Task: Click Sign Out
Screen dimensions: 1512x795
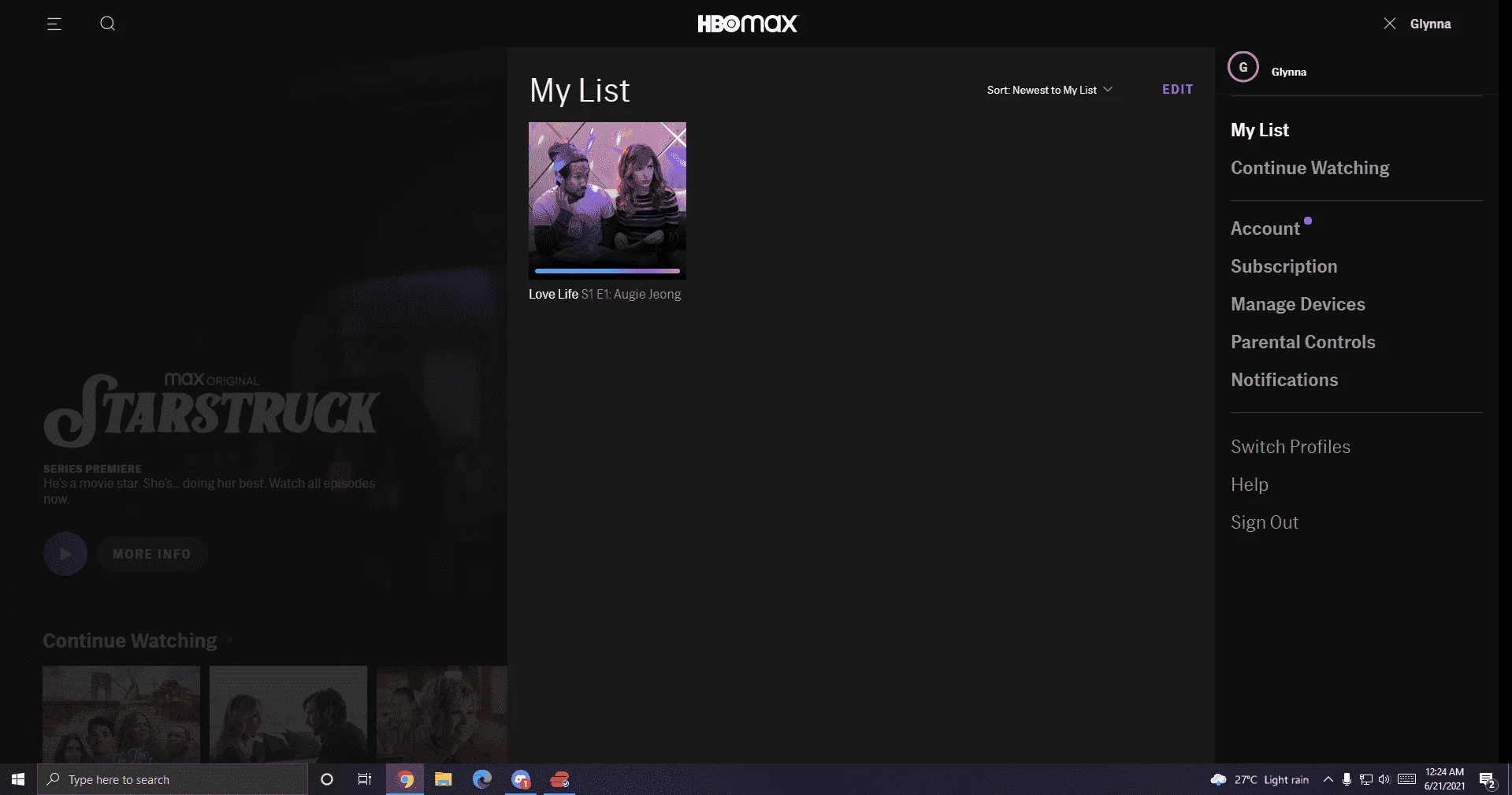Action: coord(1265,522)
